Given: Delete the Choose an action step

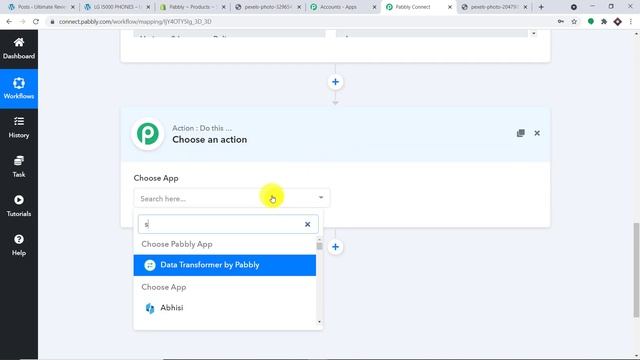Looking at the screenshot, I should [537, 133].
